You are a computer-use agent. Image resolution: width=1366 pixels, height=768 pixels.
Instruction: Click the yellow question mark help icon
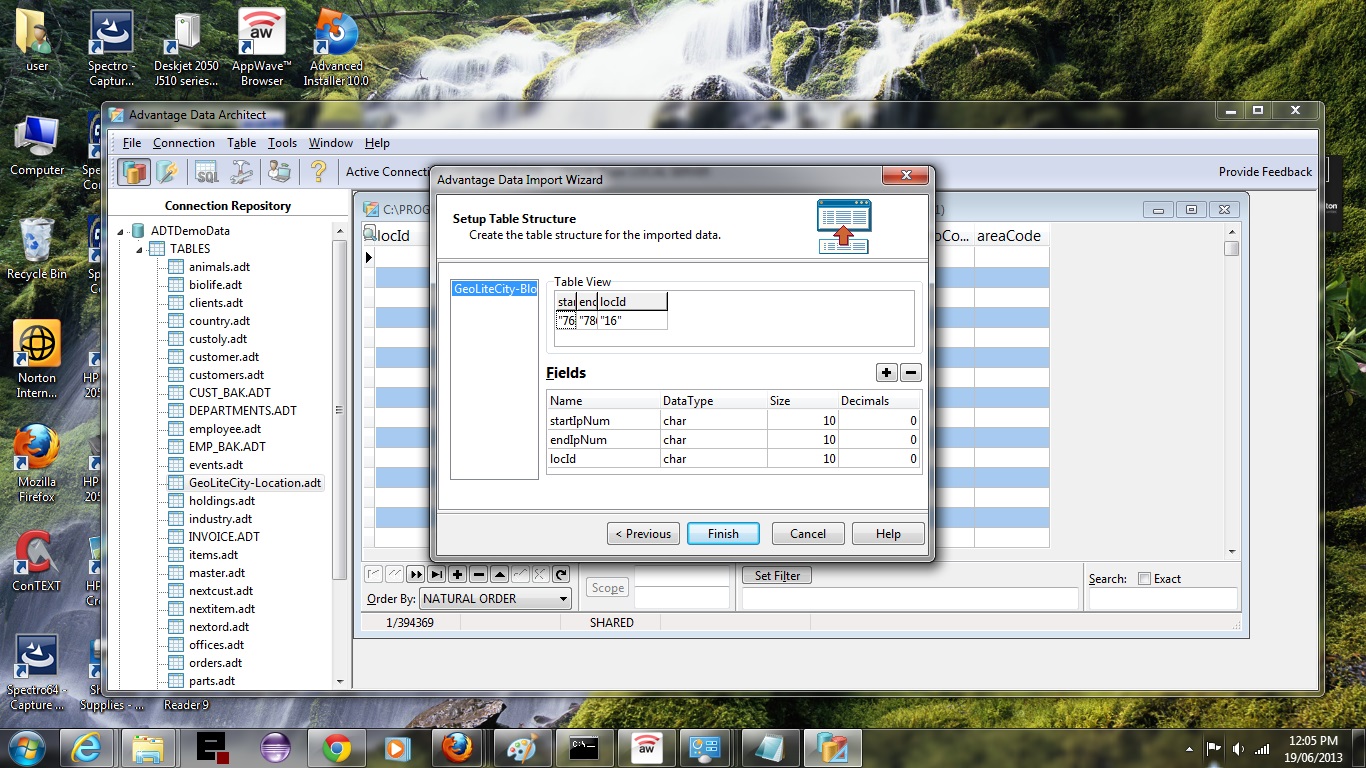coord(318,172)
